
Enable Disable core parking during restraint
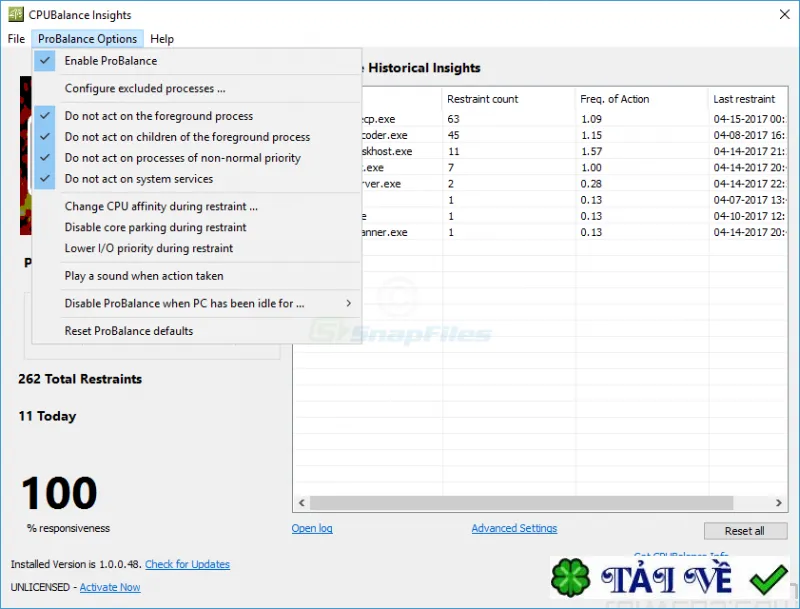click(x=196, y=227)
